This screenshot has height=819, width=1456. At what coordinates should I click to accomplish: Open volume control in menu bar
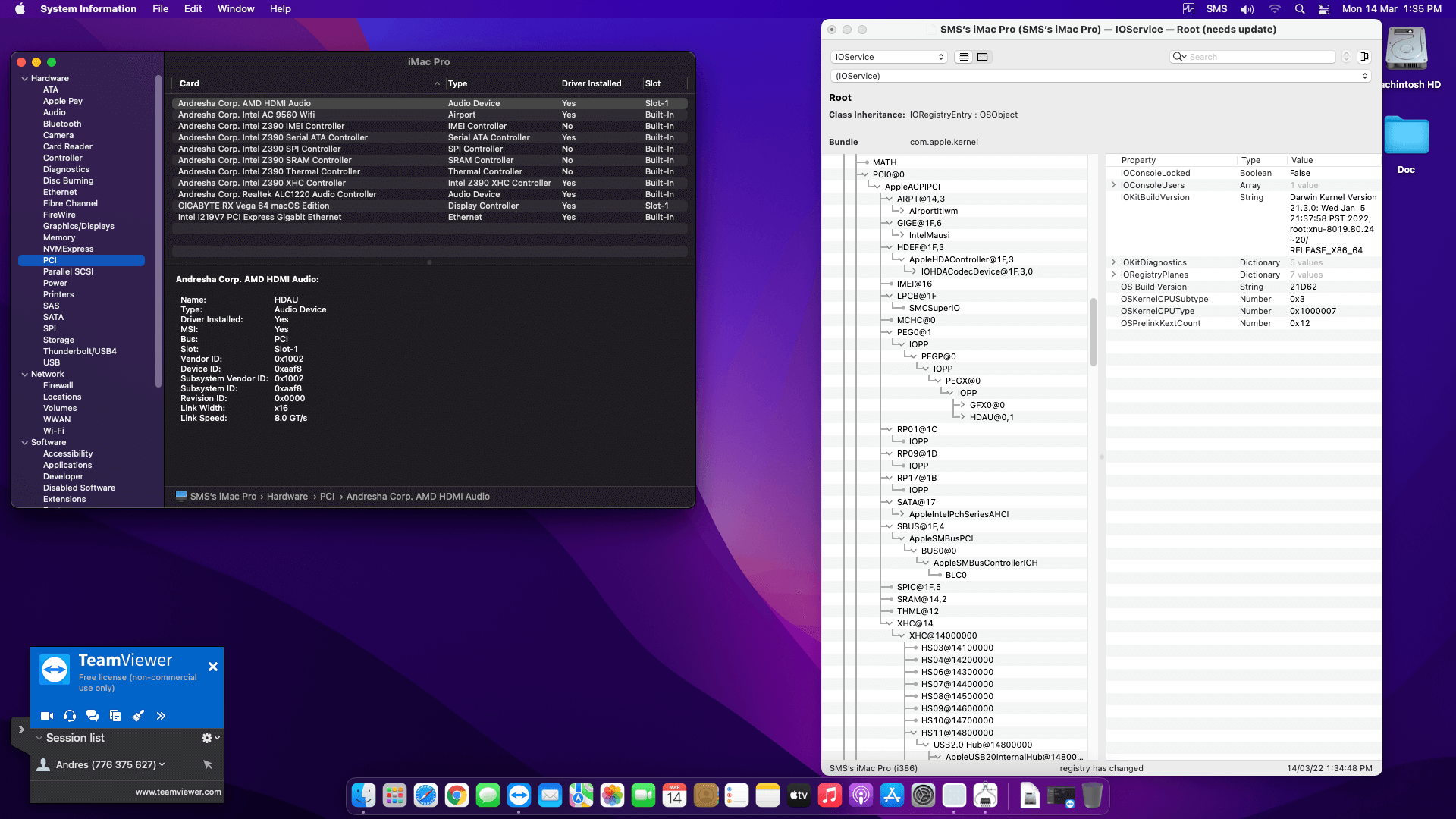coord(1247,9)
